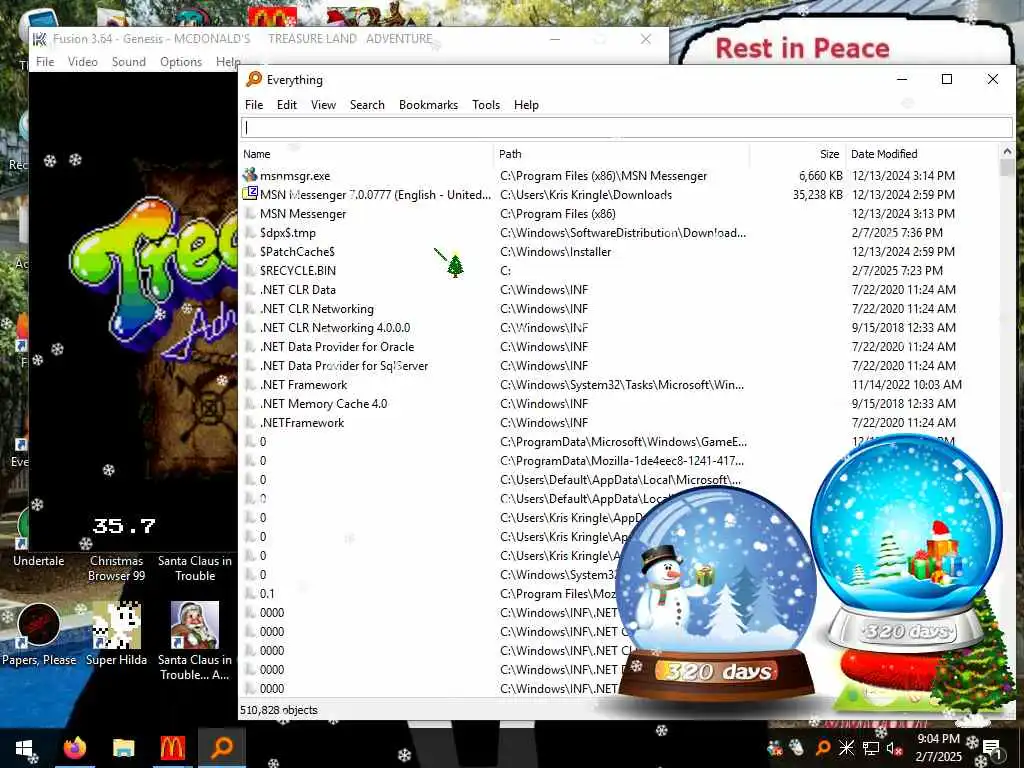Select the Super Hilda desktop shortcut

tap(116, 634)
